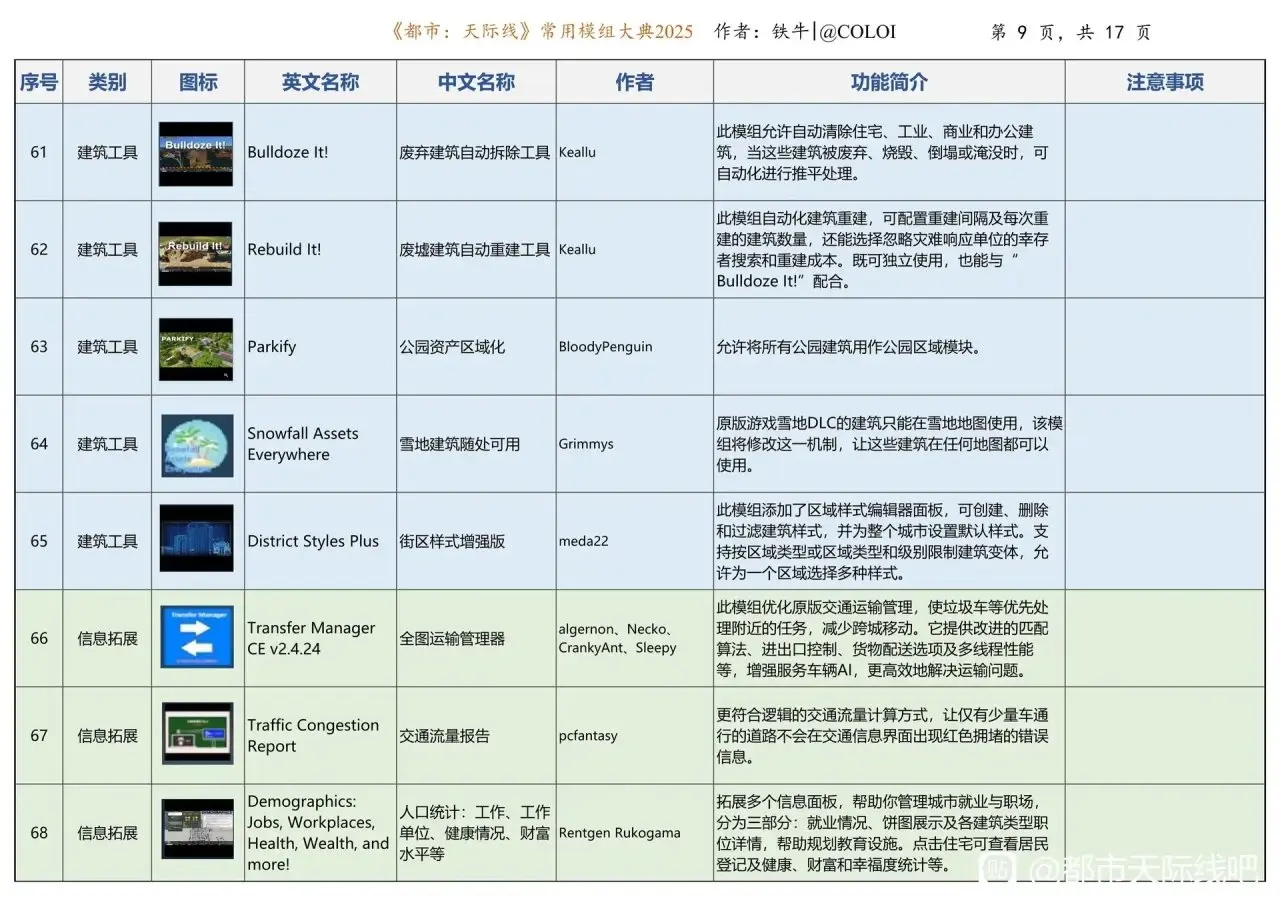Click the 功能简介 column header
This screenshot has width=1280, height=905.
(x=888, y=82)
